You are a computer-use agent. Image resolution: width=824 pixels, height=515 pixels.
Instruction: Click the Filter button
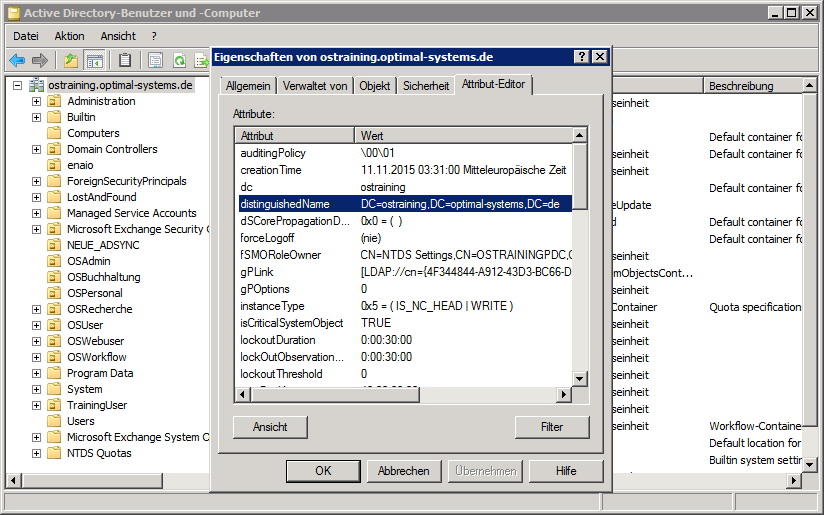click(x=552, y=427)
